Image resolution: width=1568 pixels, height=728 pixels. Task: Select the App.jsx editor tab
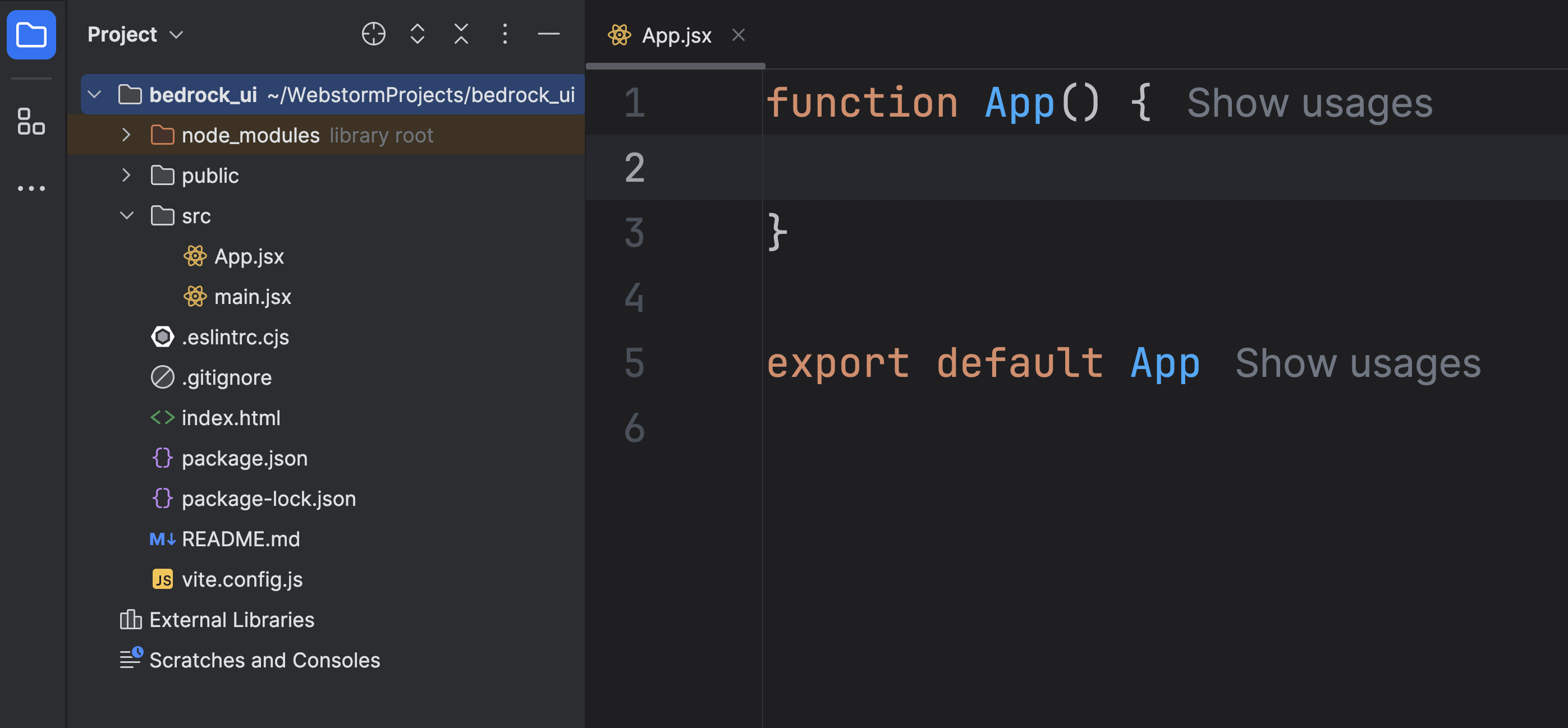tap(676, 35)
